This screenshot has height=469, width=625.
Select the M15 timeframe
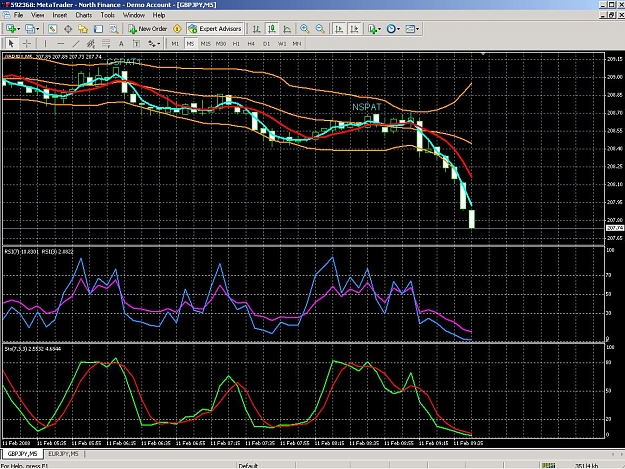tap(205, 43)
